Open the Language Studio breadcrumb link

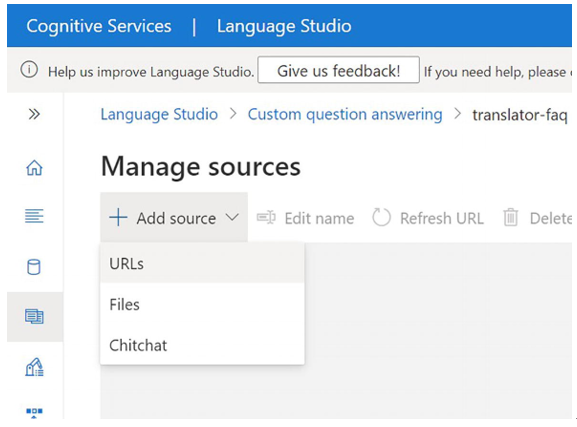pos(159,114)
